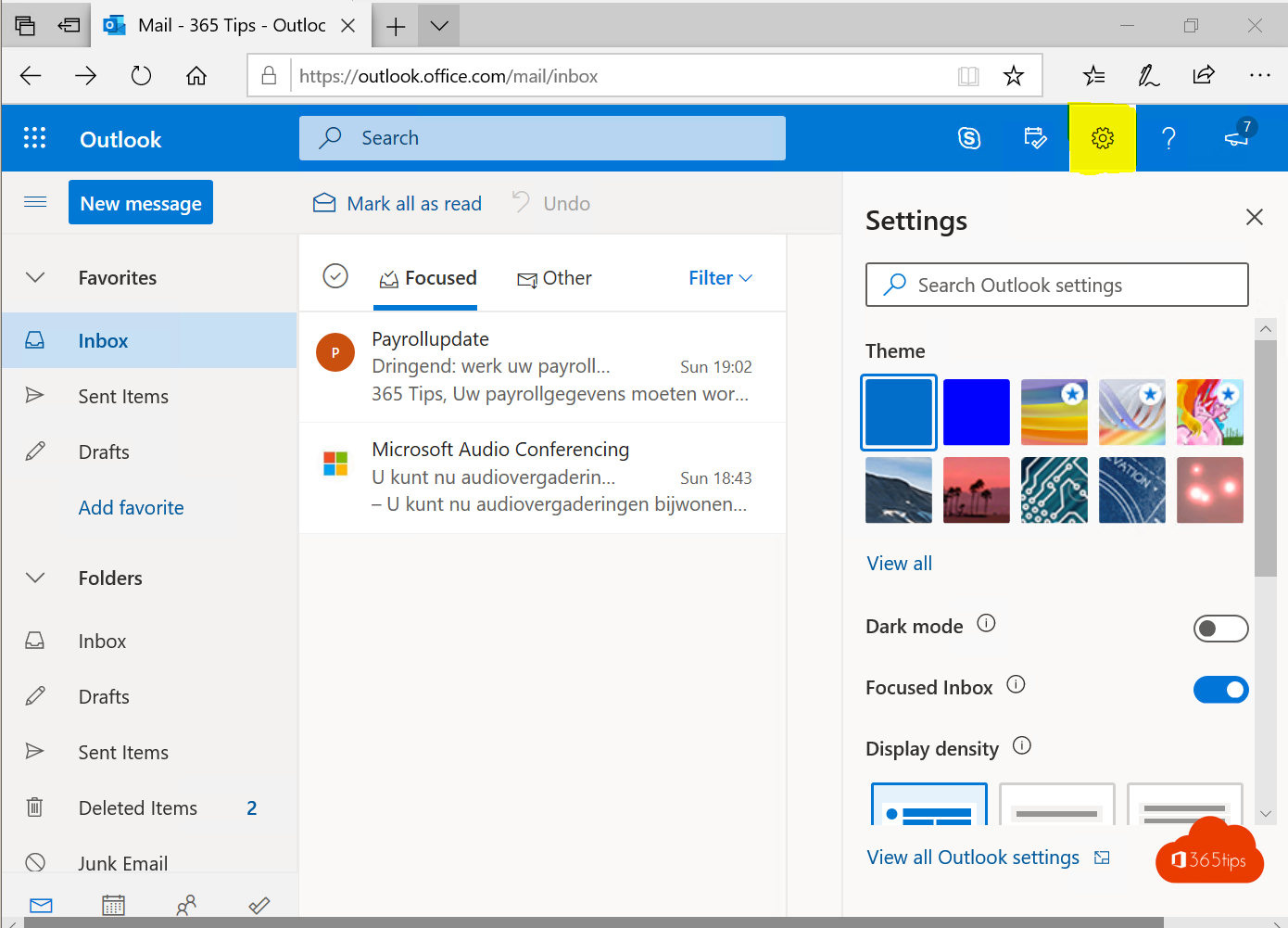
Task: Switch to the People module icon
Action: click(x=186, y=905)
